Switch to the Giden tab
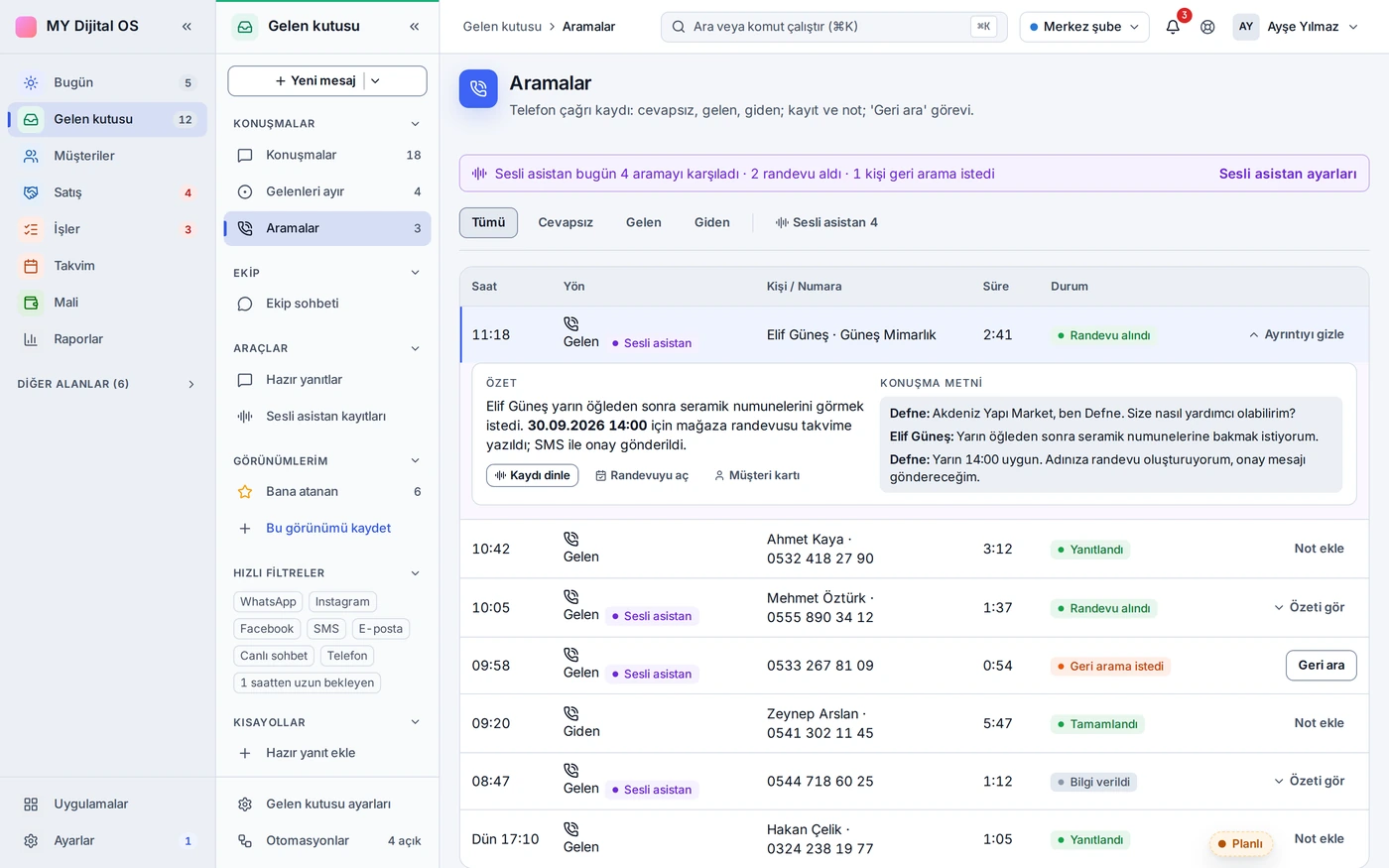The height and width of the screenshot is (868, 1389). coord(712,222)
